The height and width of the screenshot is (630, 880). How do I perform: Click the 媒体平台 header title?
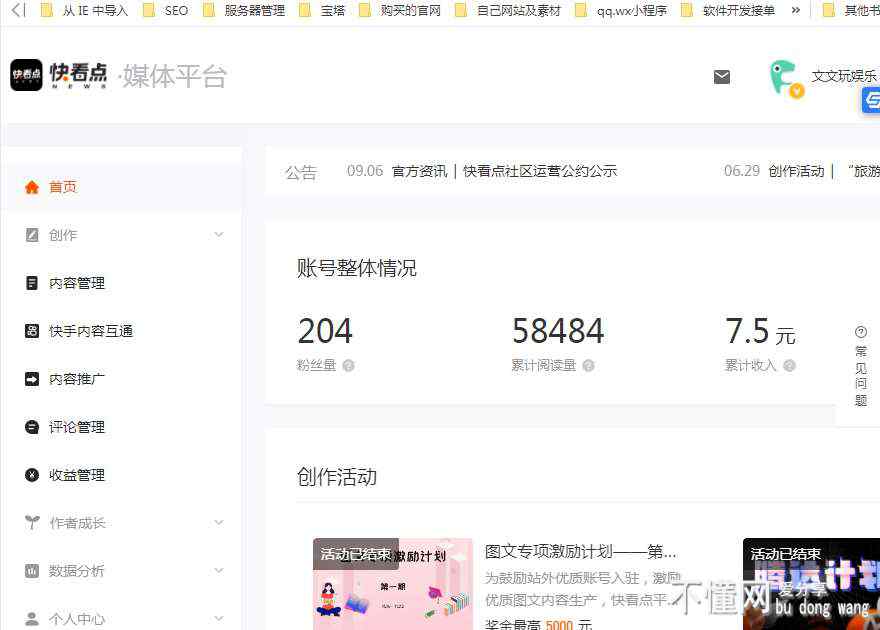click(x=175, y=76)
